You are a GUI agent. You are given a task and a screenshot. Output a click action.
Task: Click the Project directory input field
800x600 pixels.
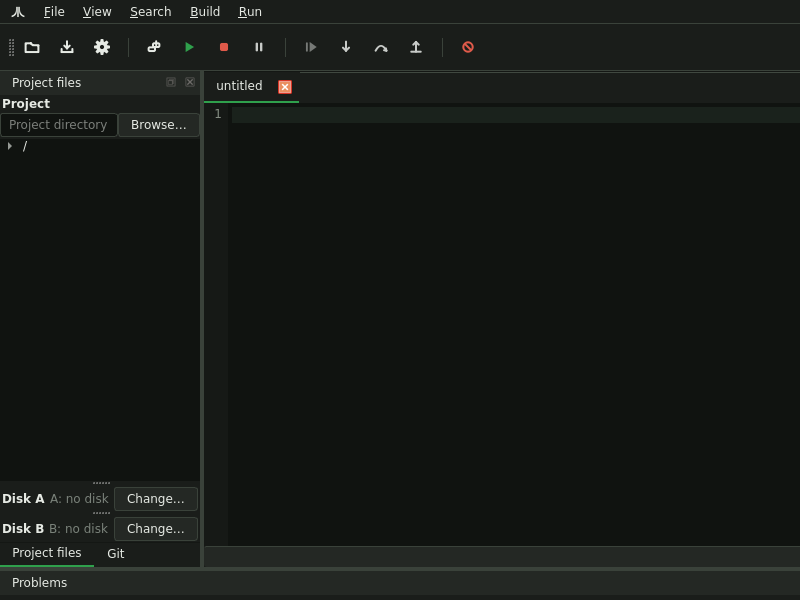(59, 125)
